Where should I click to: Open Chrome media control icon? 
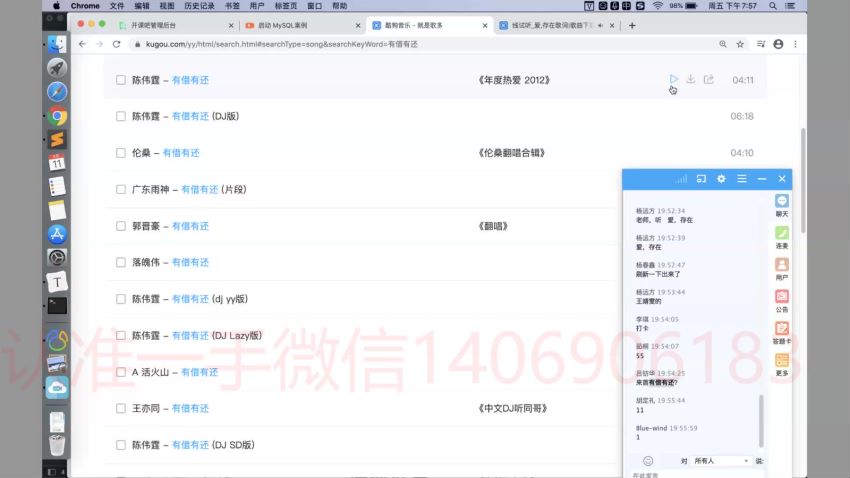761,44
